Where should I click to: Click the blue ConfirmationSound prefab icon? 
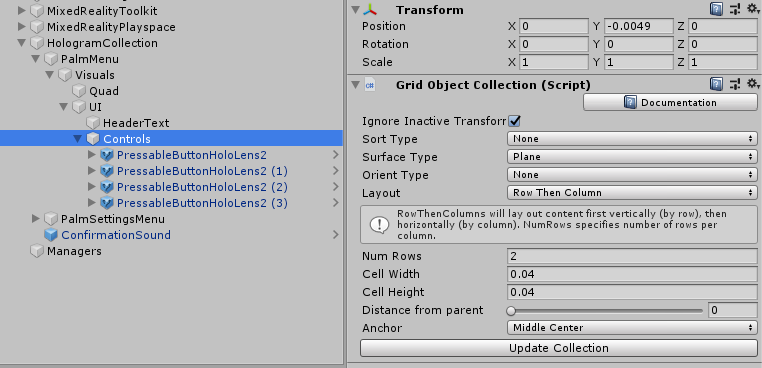[x=51, y=235]
